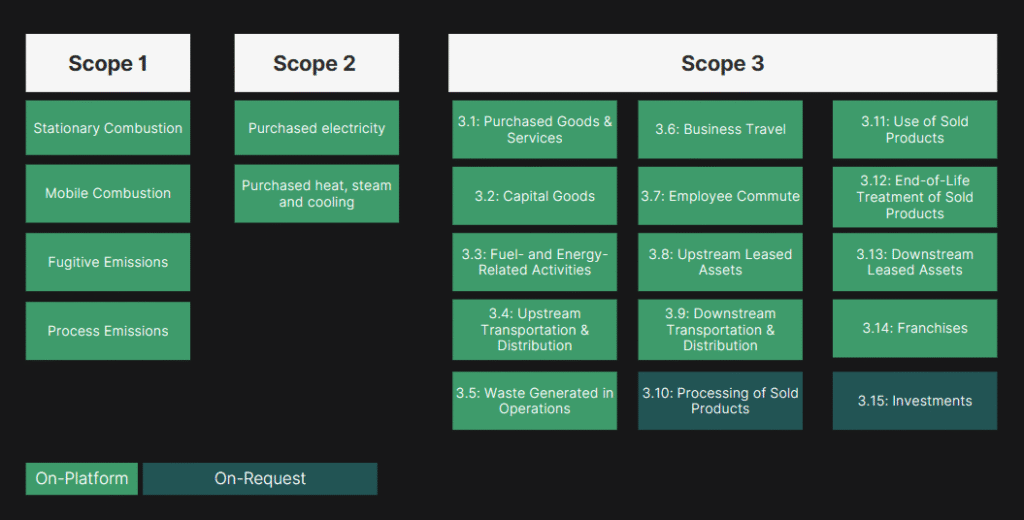Open 3.10 Processing of Sold Products

pyautogui.click(x=720, y=400)
